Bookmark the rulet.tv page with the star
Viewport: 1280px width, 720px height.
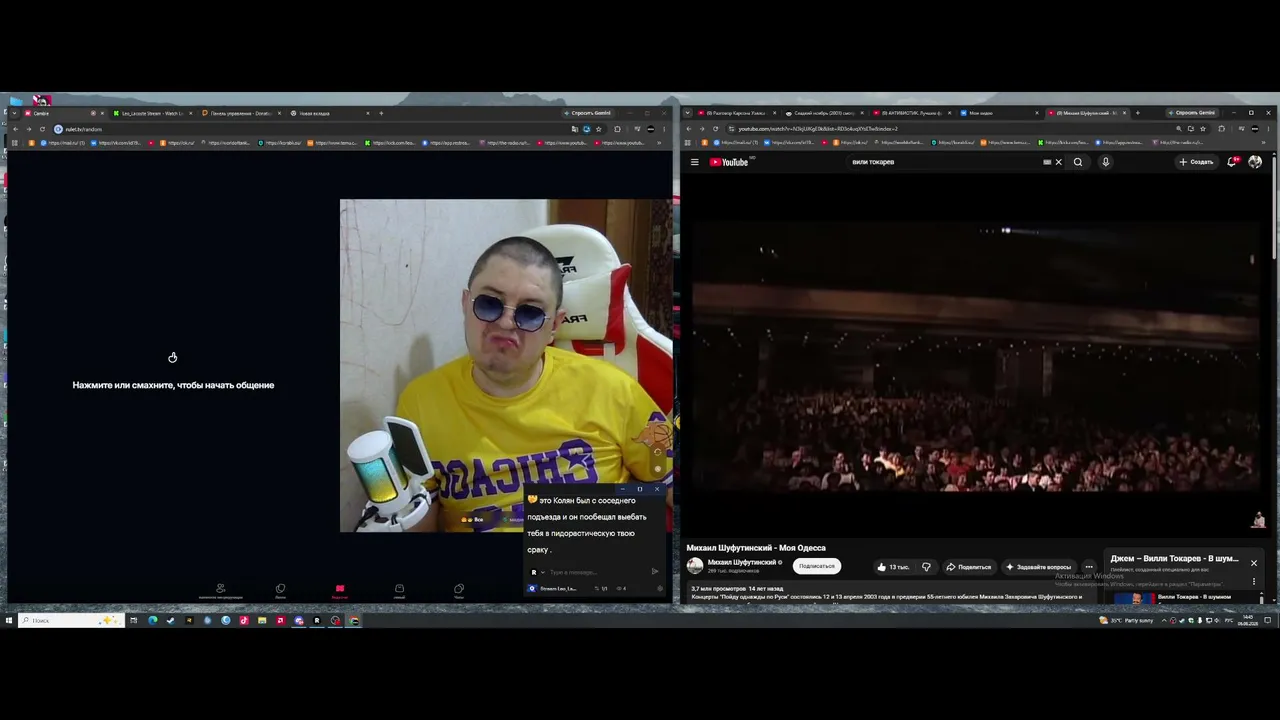pyautogui.click(x=598, y=129)
